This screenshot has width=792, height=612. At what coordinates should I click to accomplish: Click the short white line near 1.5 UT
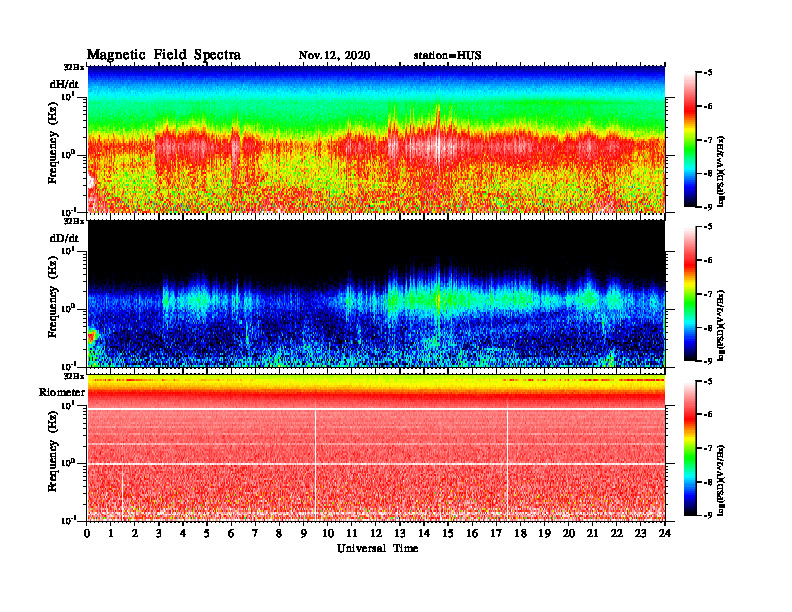click(123, 493)
